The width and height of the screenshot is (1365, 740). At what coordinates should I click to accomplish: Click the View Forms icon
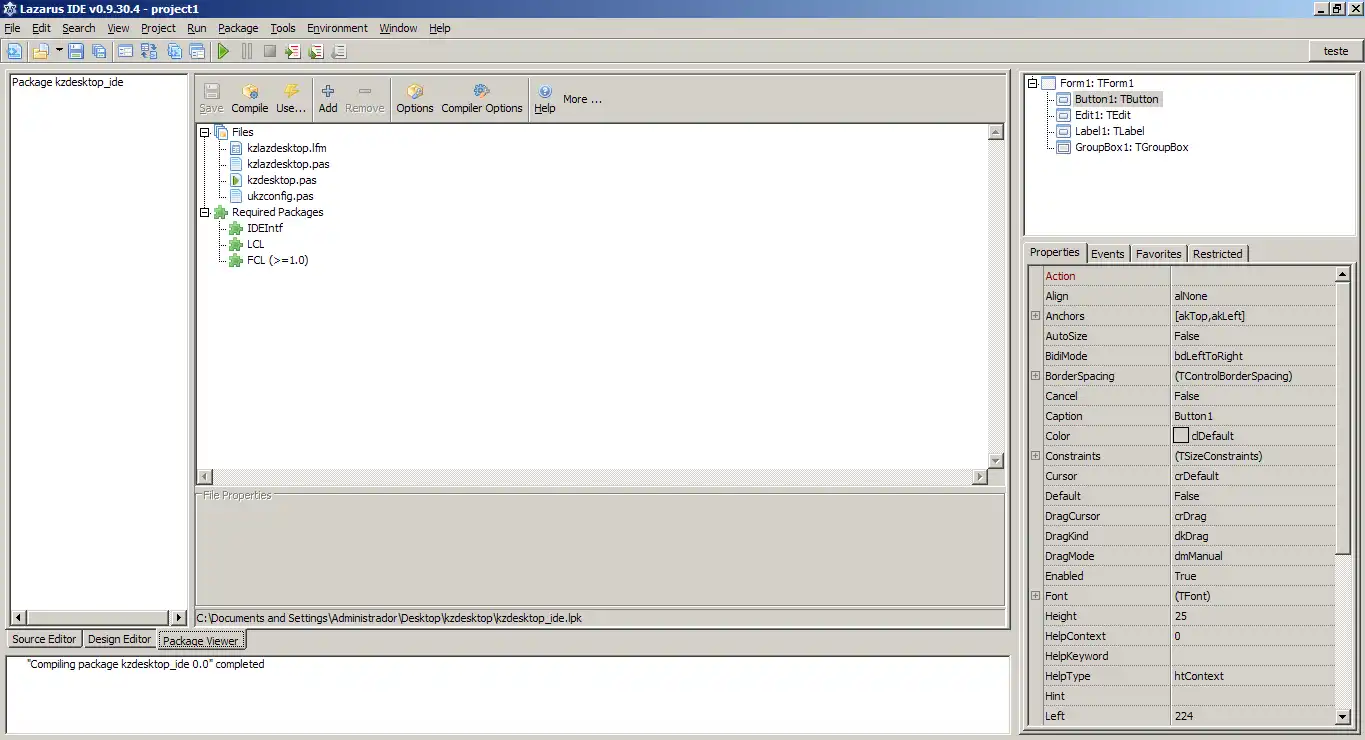(197, 51)
